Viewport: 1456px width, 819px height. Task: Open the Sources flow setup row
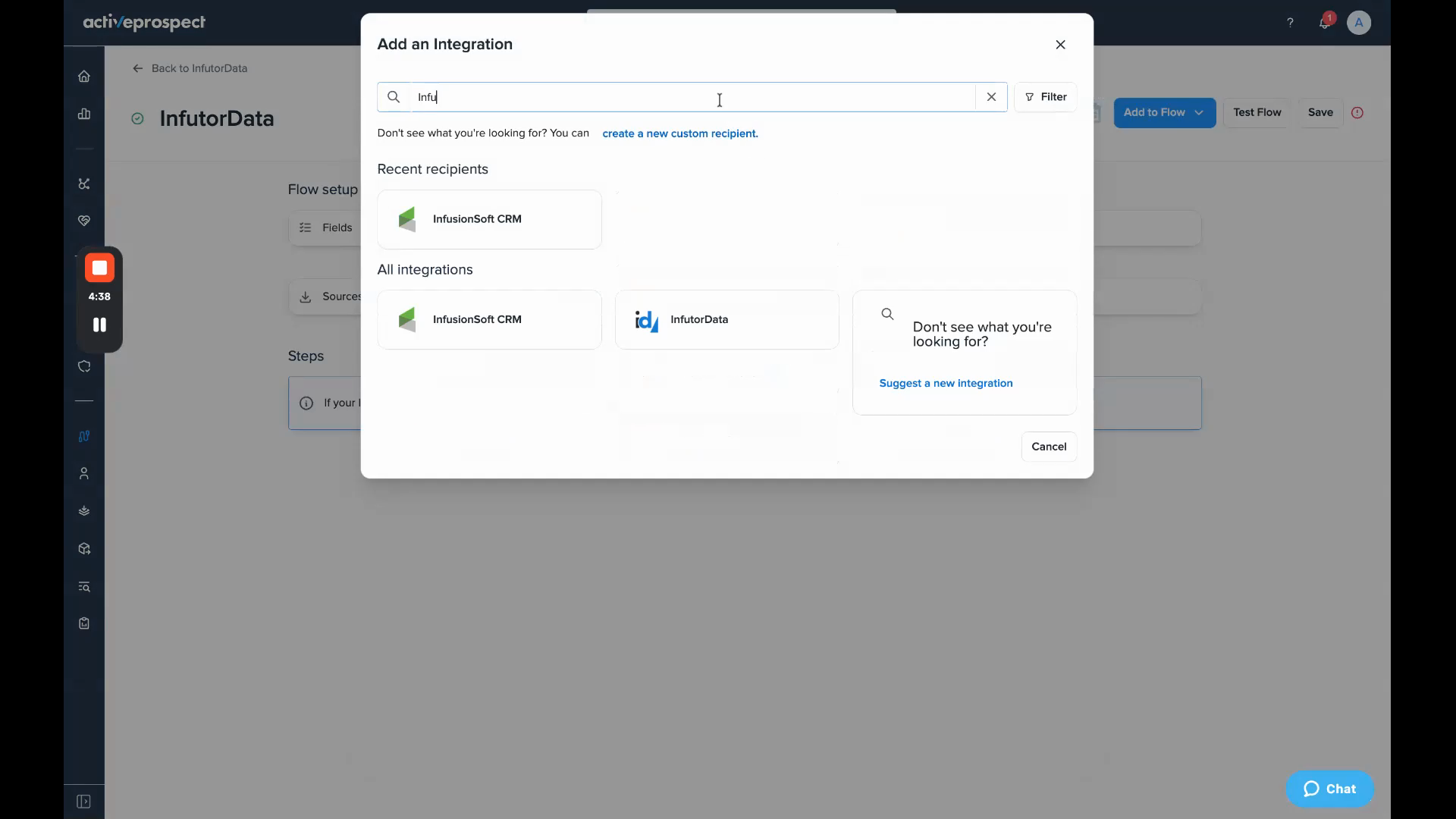click(326, 297)
